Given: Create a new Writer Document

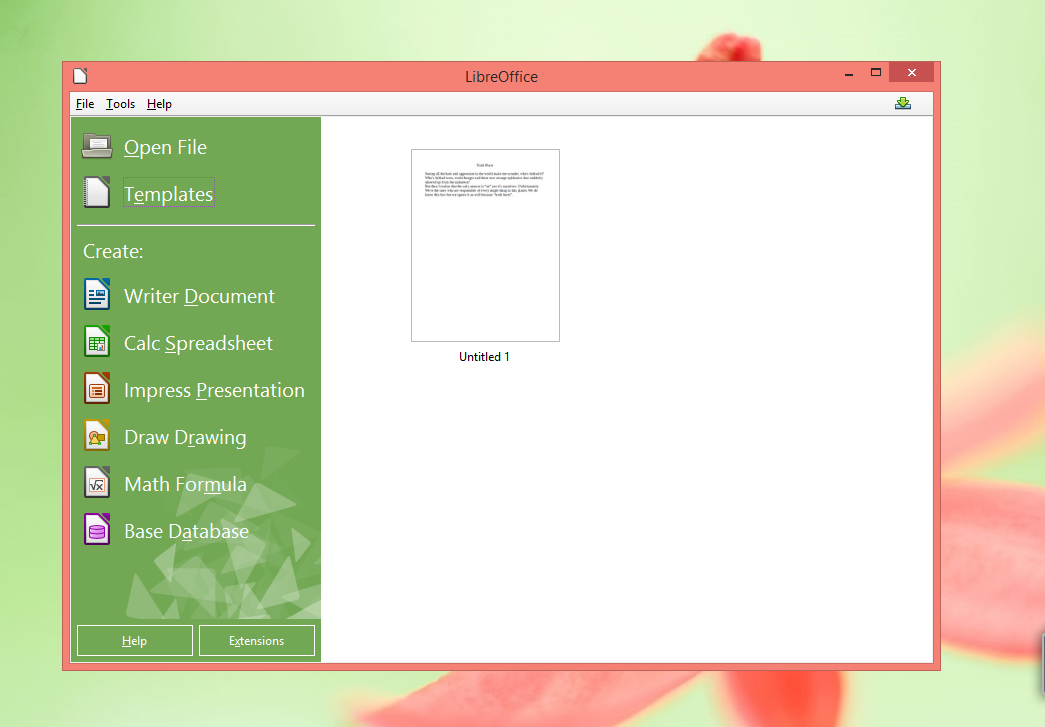Looking at the screenshot, I should (x=199, y=296).
